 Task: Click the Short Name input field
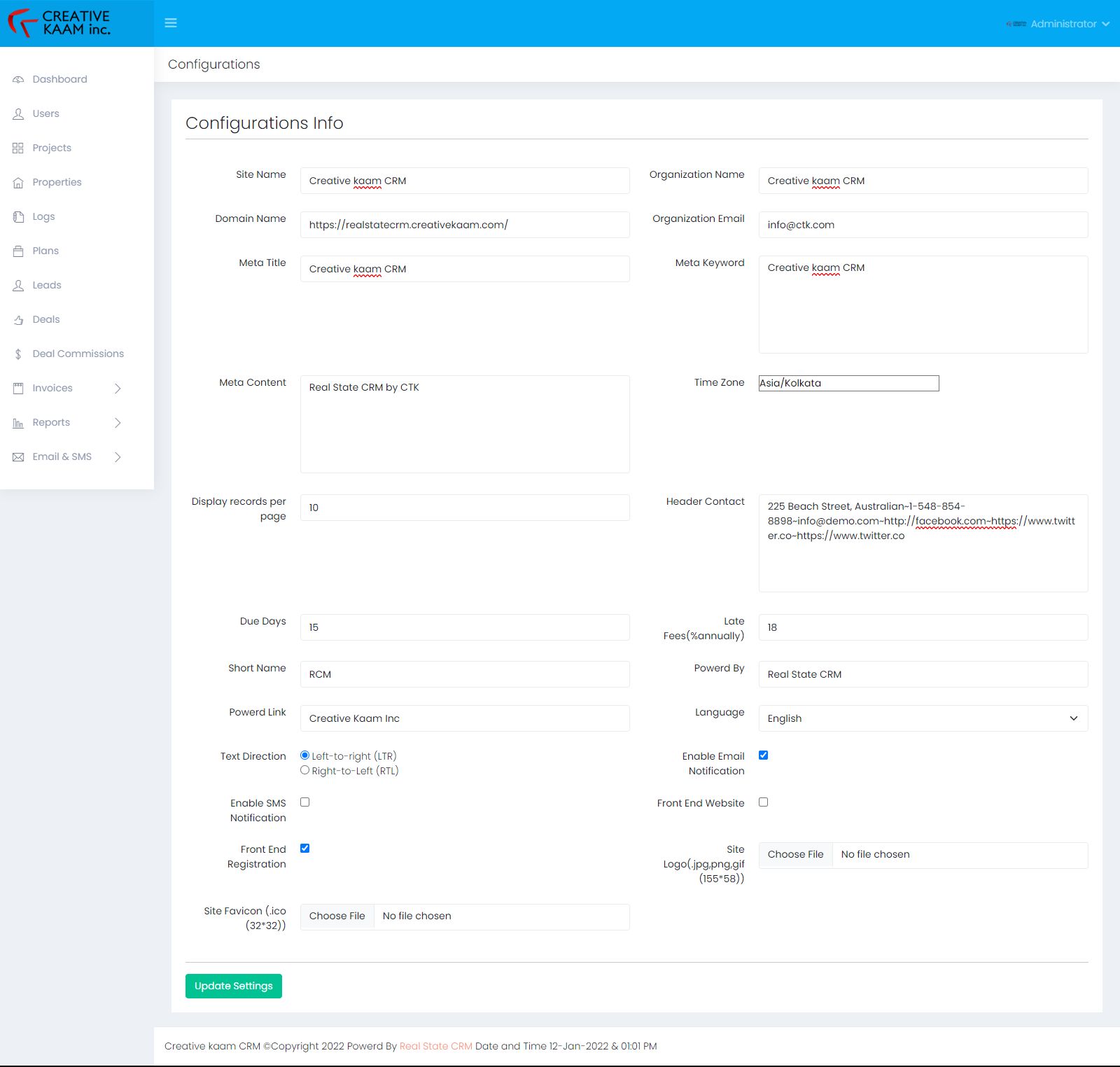point(465,674)
